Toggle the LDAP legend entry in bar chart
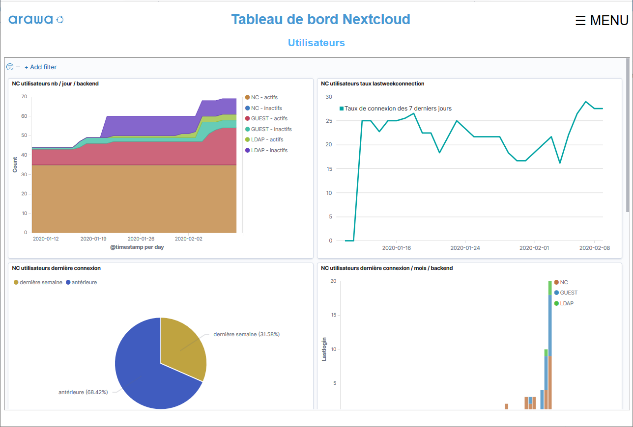Viewport: 633px width, 427px height. (564, 303)
